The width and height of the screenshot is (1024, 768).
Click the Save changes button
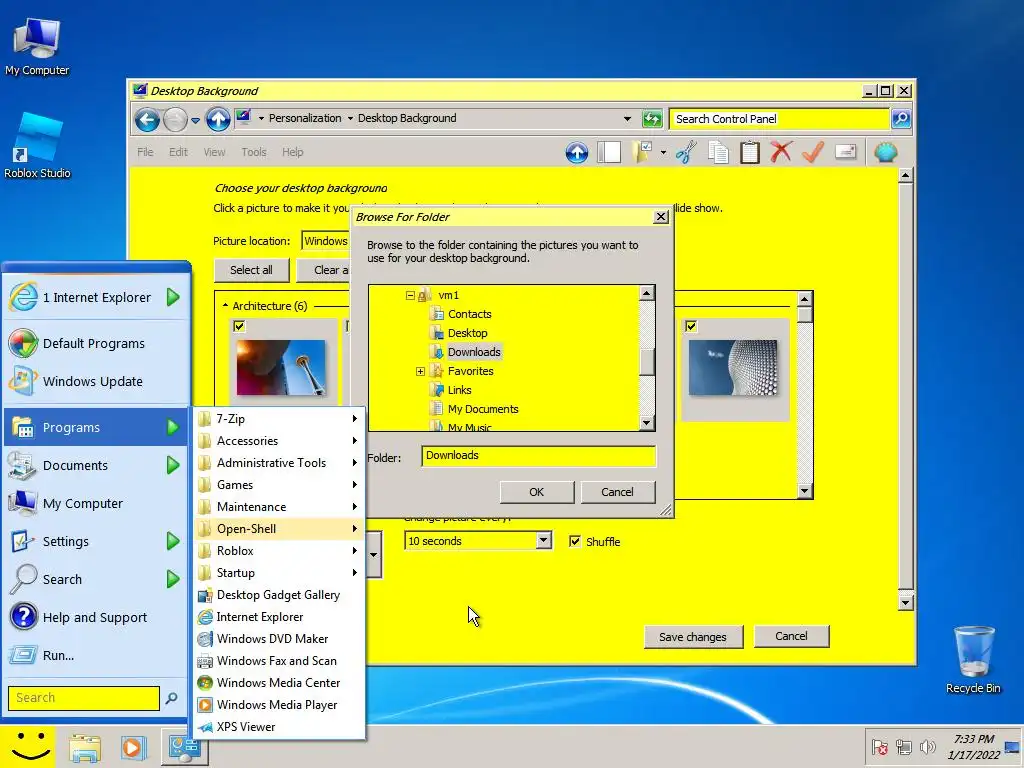tap(693, 637)
